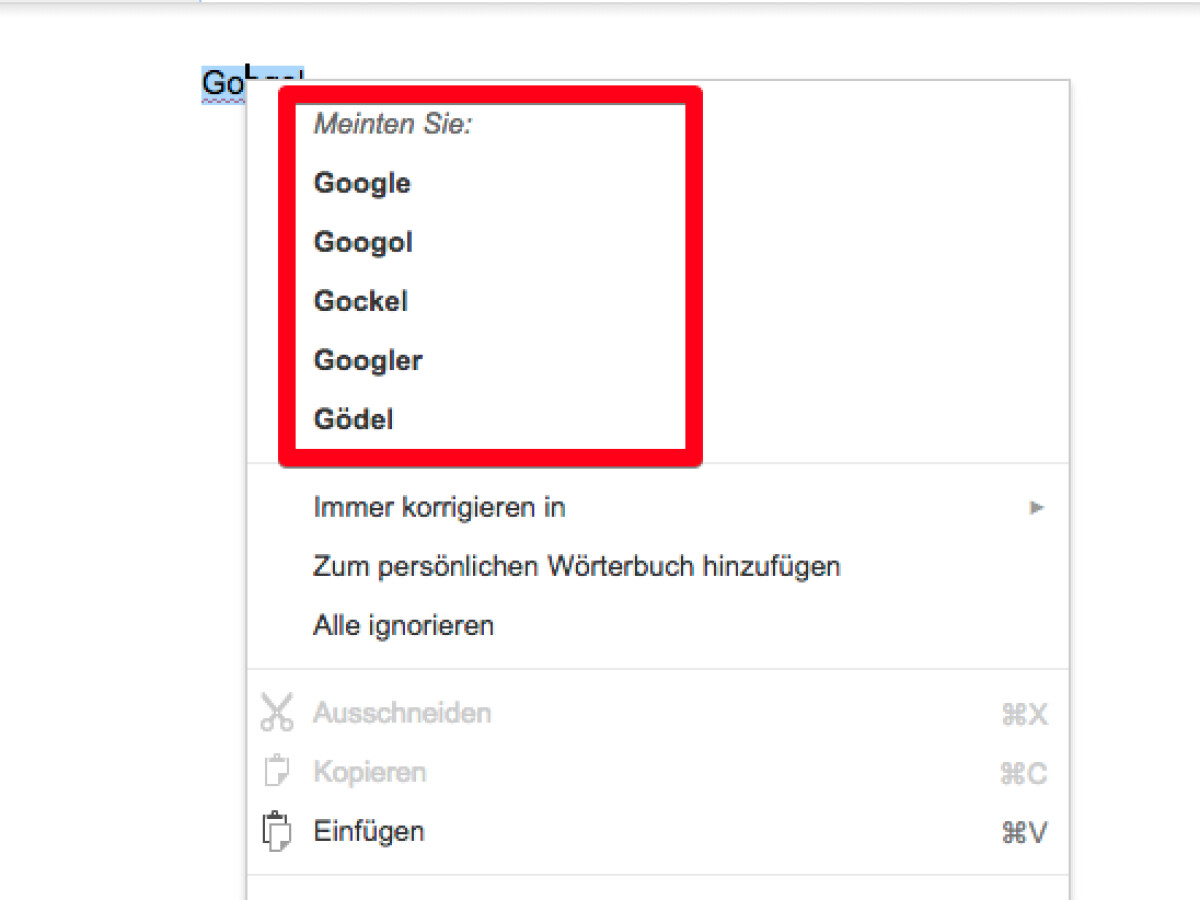Screen dimensions: 1200x900
Task: Click the Meinten Sie: heading
Action: [393, 125]
